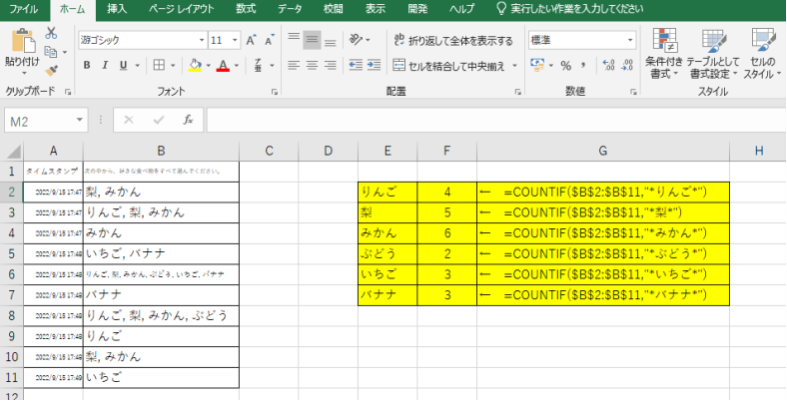This screenshot has height=401, width=787.
Task: Center text horizontally
Action: tap(312, 65)
